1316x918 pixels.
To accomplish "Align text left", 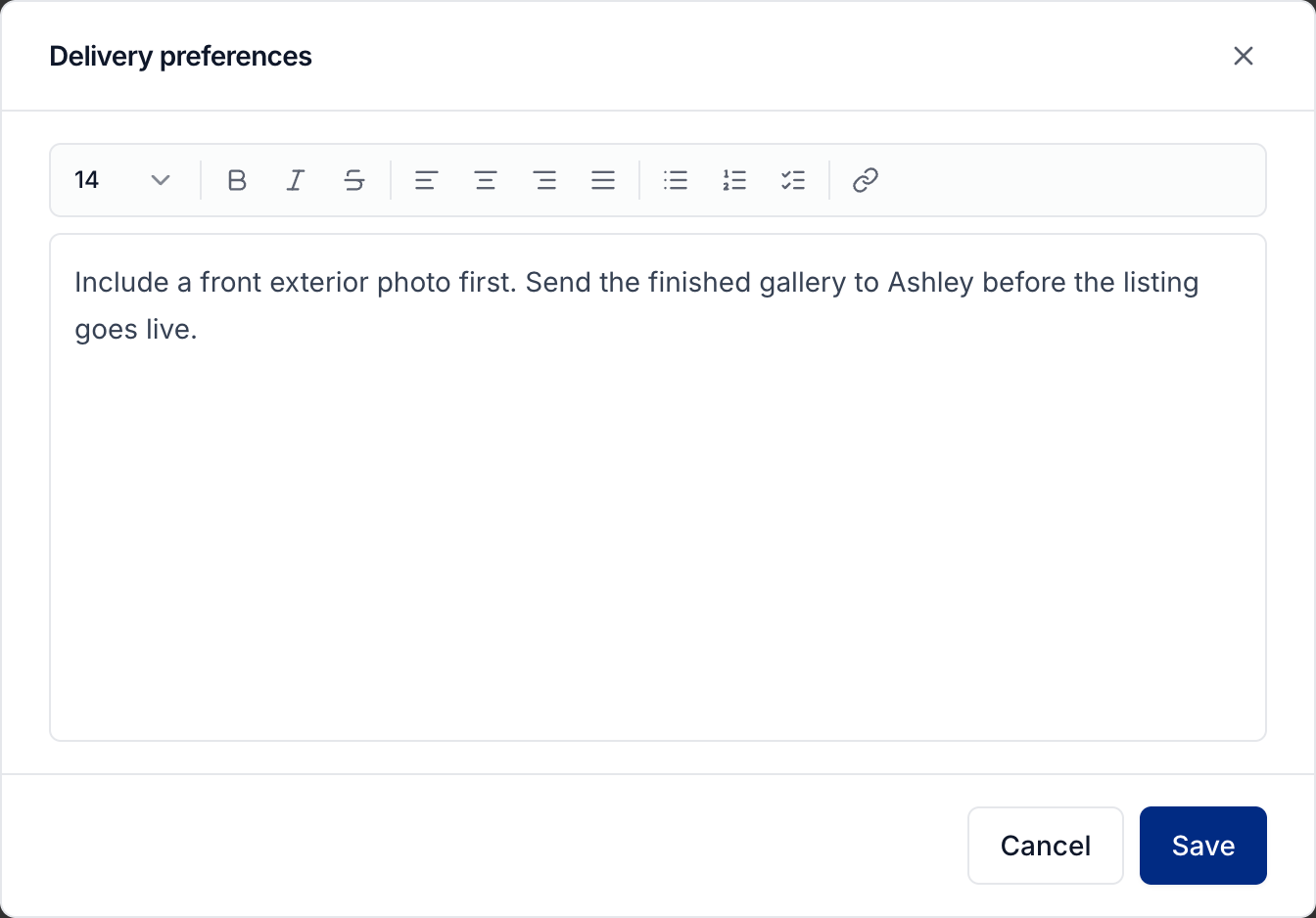I will [427, 180].
